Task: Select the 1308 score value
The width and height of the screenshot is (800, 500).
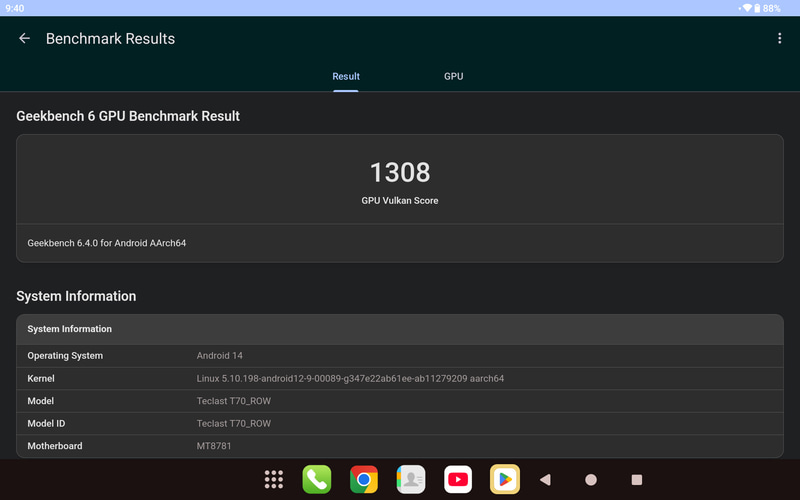Action: (x=400, y=172)
